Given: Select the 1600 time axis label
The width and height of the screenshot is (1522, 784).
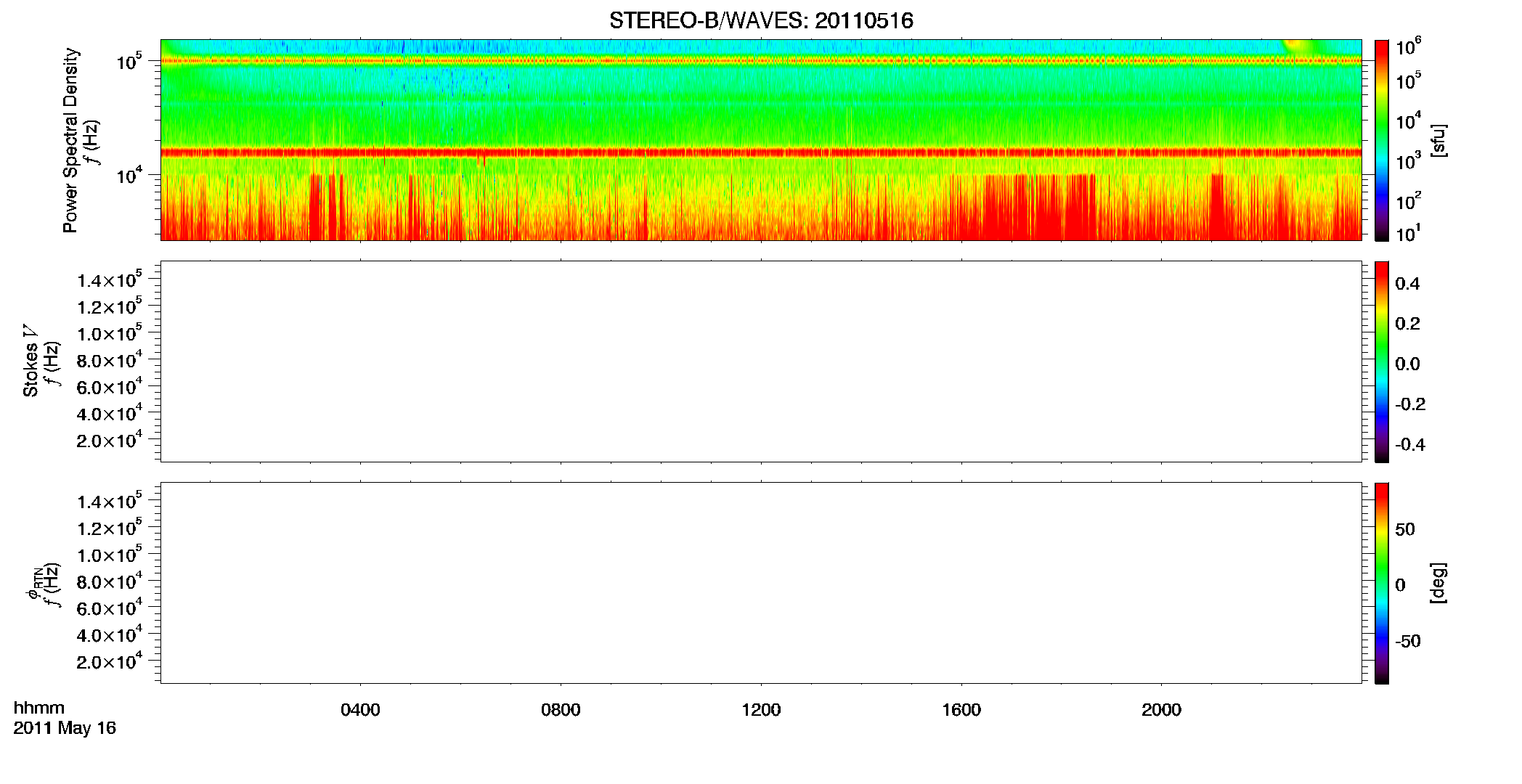Looking at the screenshot, I should click(x=961, y=710).
